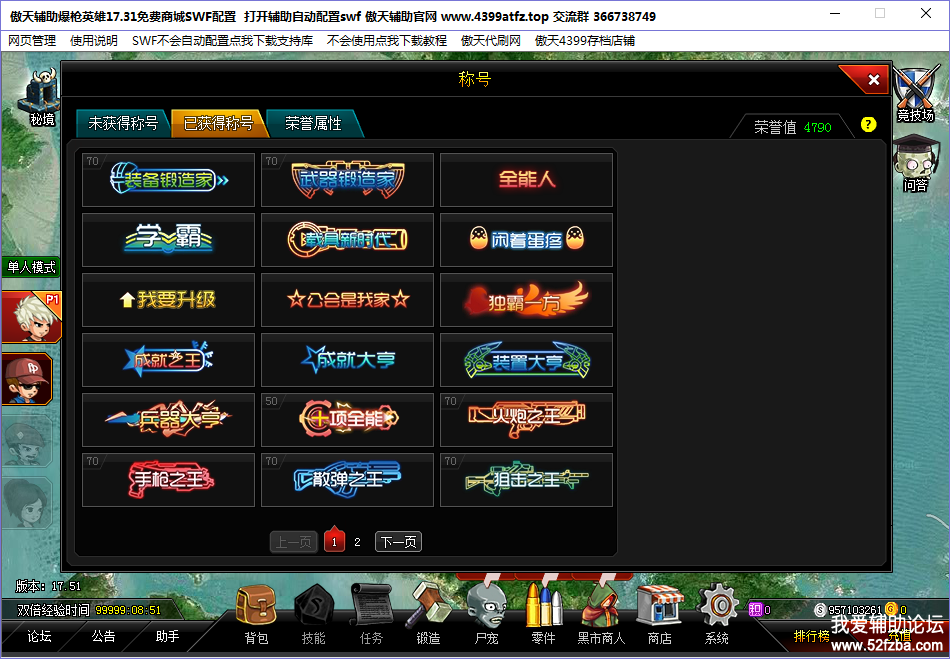Open the 技能 skills icon

point(314,613)
